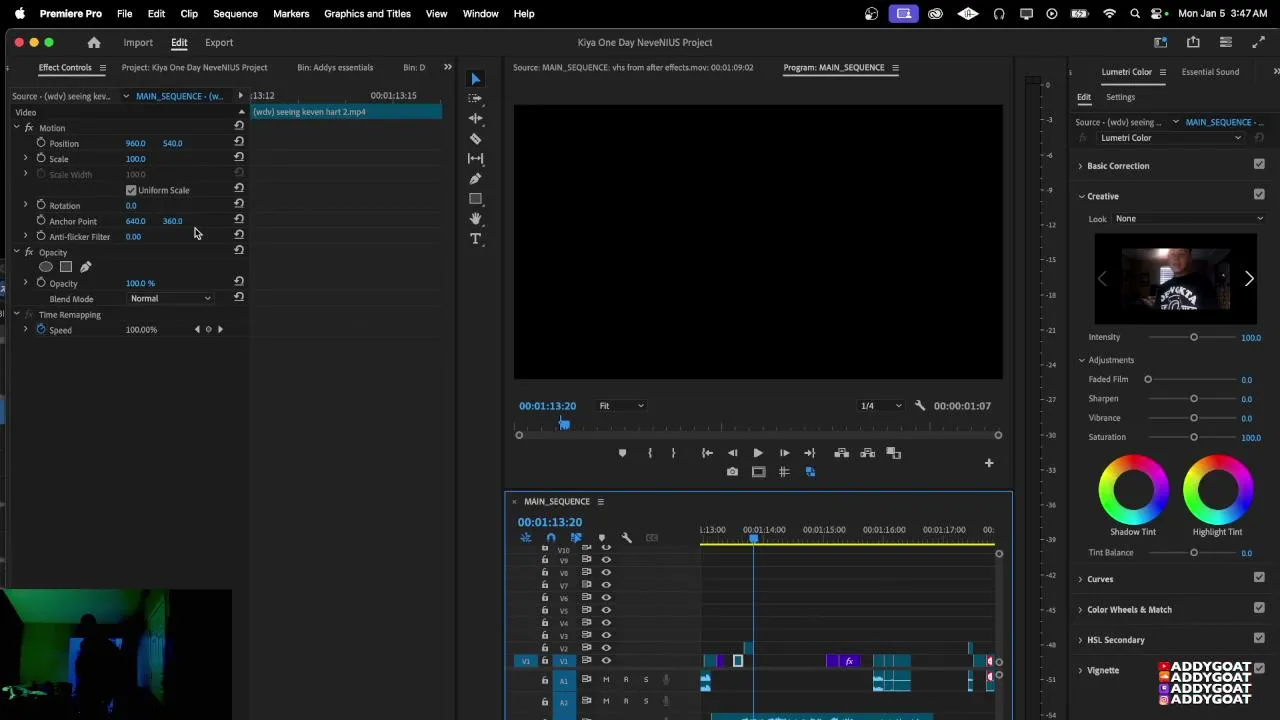Open Lumetri Color effect dropdown
The image size is (1280, 720).
[1170, 138]
